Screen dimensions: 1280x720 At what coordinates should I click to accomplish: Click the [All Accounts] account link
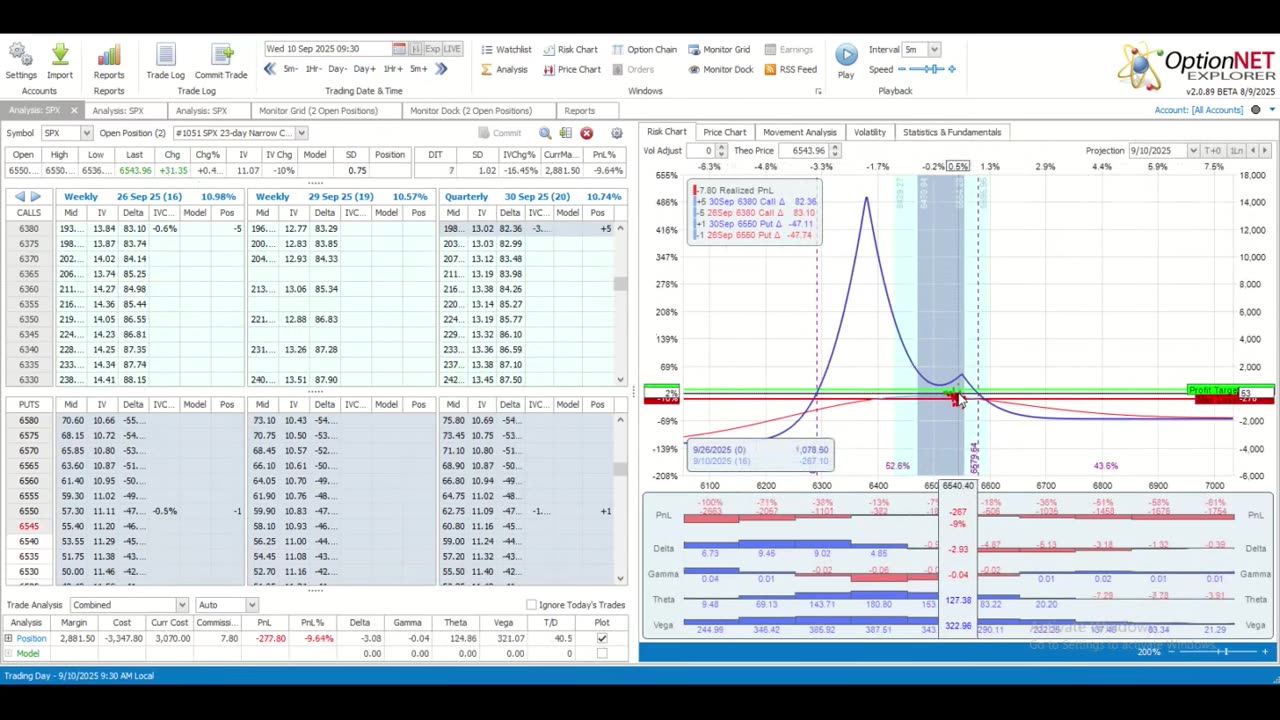[1218, 110]
